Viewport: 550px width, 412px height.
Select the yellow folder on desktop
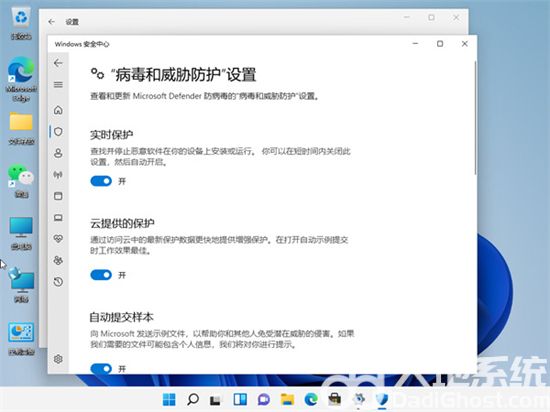[21, 128]
